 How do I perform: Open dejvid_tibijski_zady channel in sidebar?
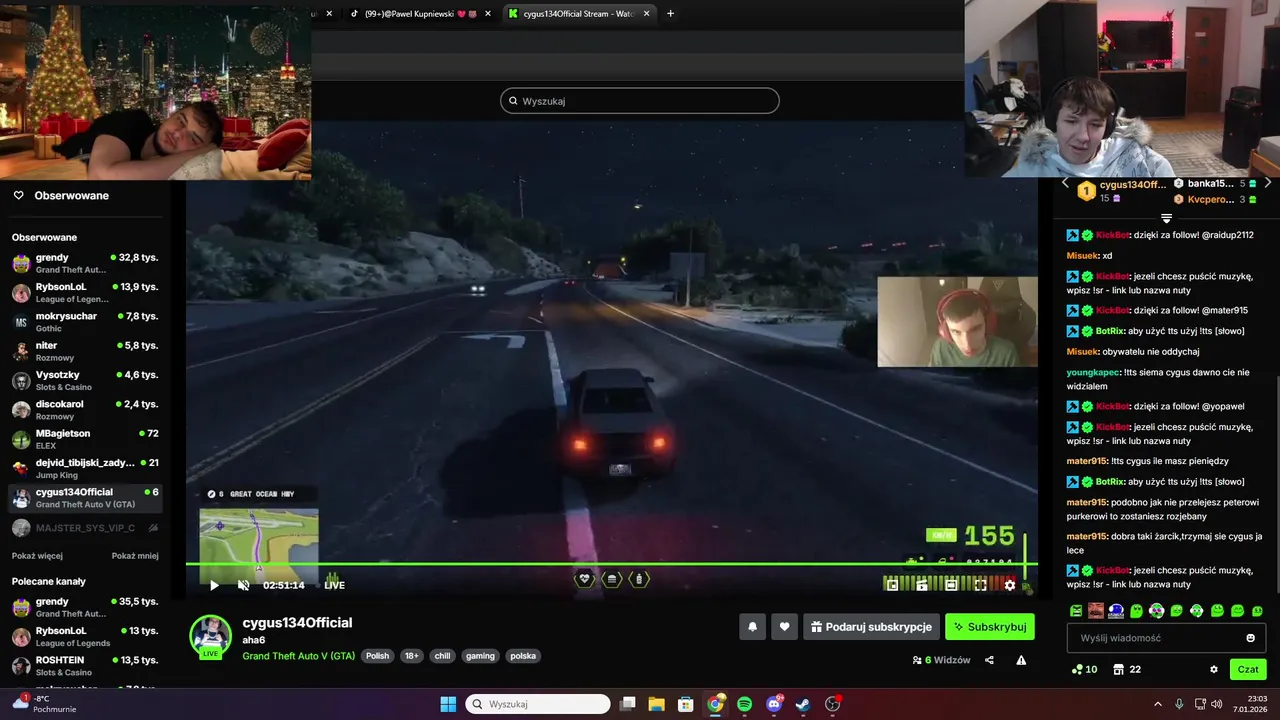85,468
